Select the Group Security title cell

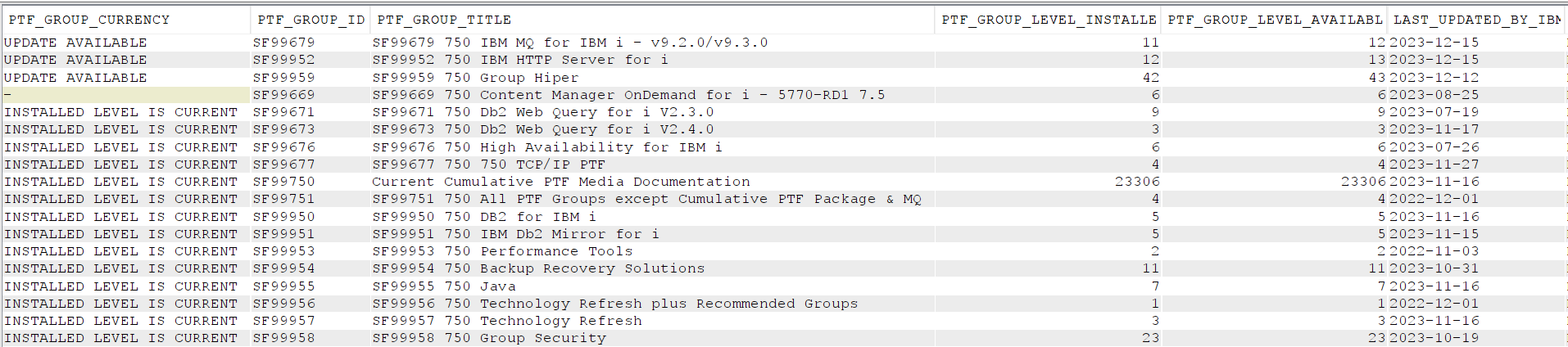[652, 338]
